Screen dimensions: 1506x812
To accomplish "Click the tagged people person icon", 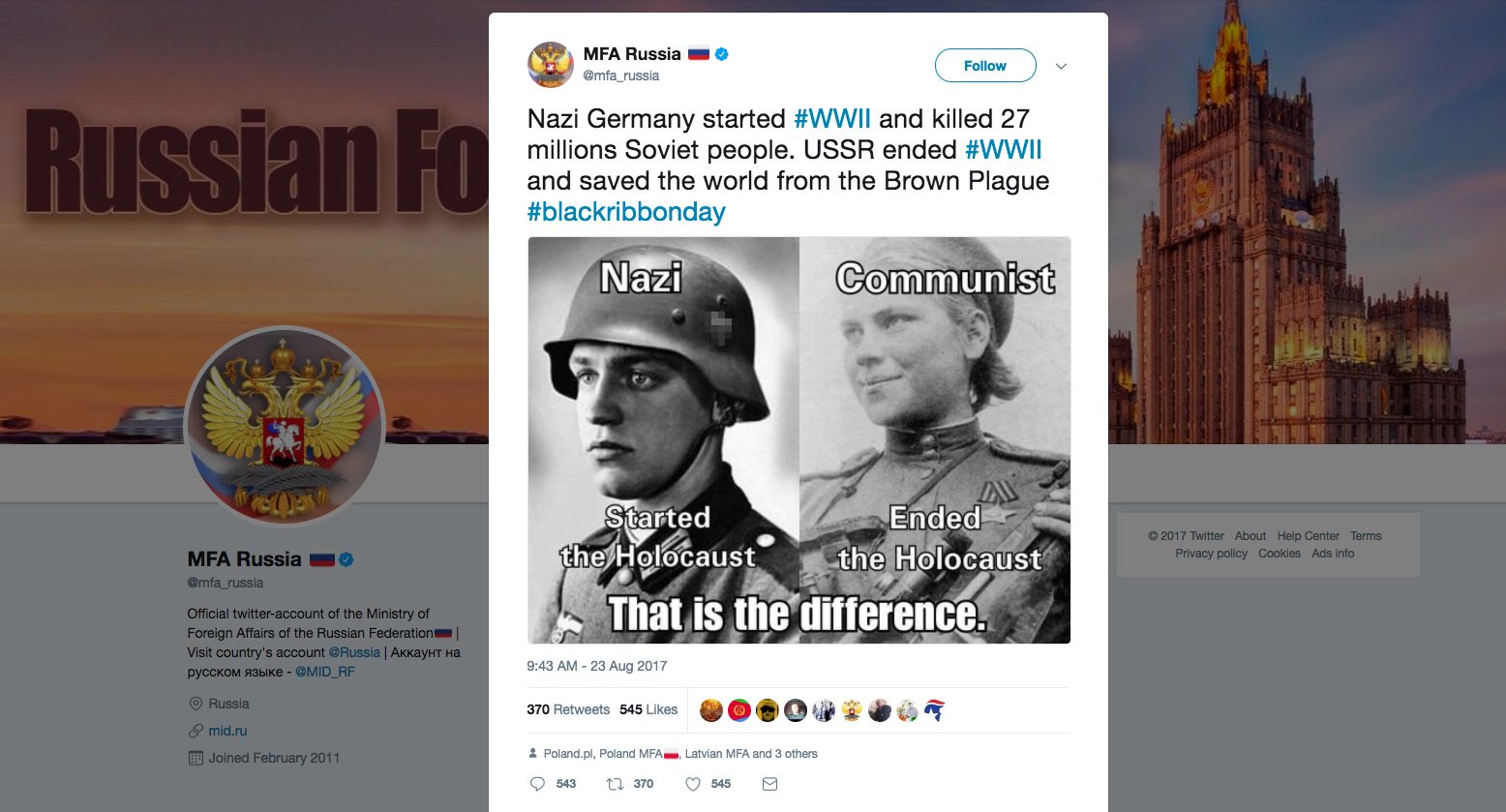I will (x=533, y=753).
